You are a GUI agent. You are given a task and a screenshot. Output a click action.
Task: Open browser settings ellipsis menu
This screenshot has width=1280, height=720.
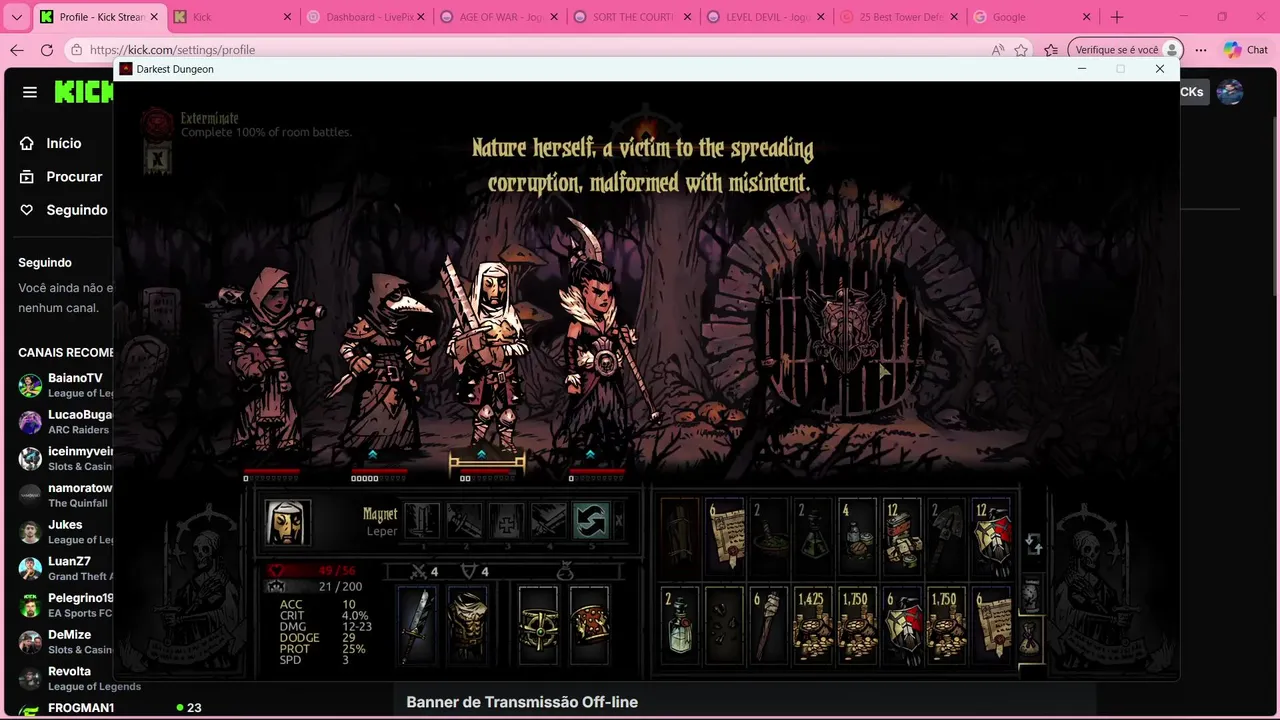click(x=1201, y=50)
